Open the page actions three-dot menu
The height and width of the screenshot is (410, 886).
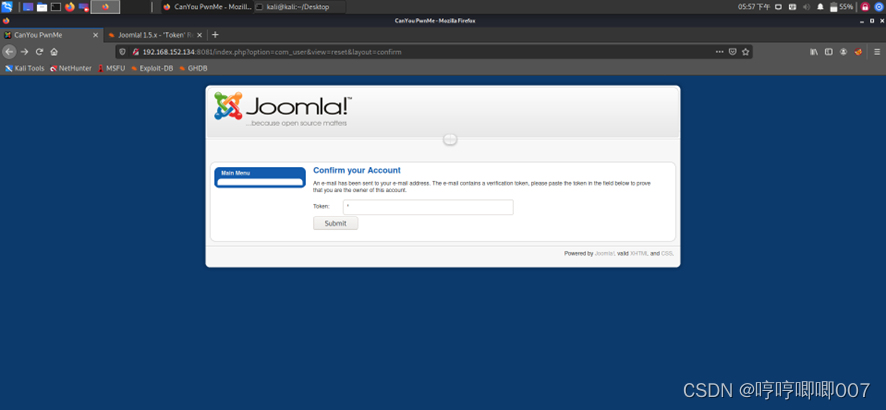click(719, 51)
